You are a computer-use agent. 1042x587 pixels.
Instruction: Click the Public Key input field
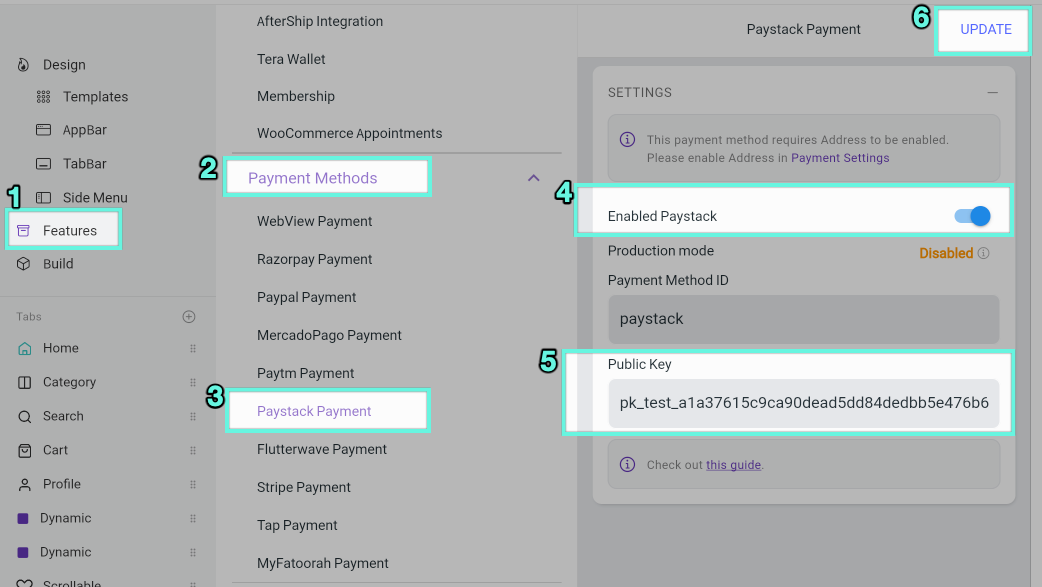click(803, 403)
